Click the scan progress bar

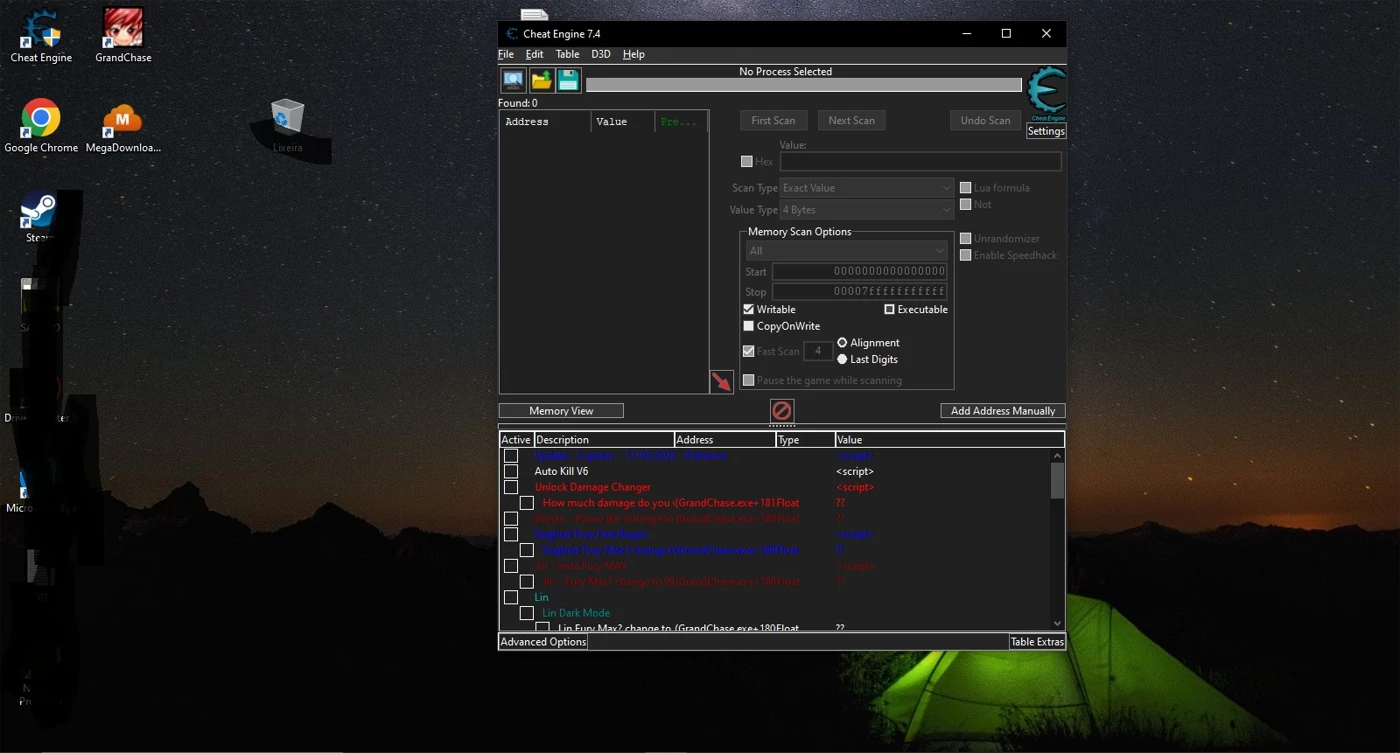point(804,85)
